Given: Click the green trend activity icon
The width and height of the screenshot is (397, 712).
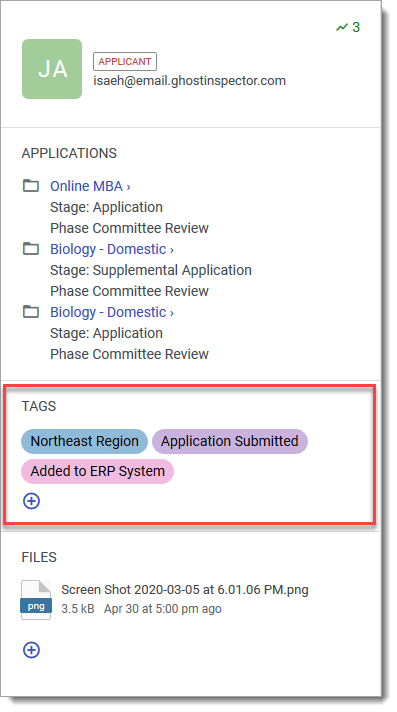Looking at the screenshot, I should pos(342,27).
